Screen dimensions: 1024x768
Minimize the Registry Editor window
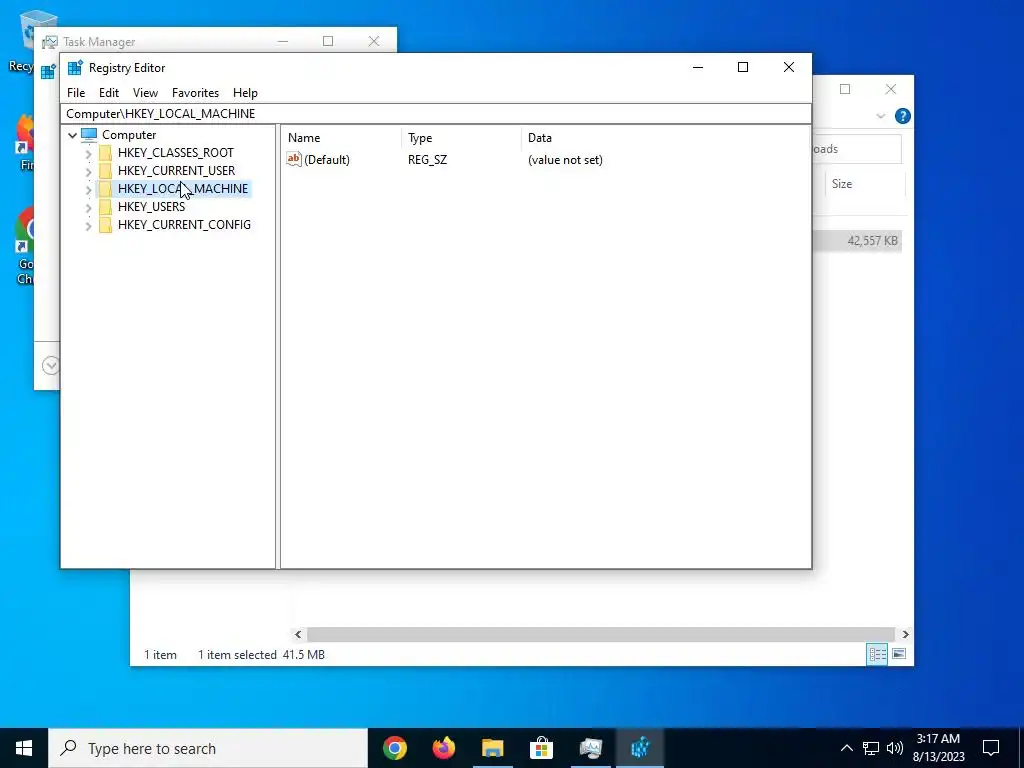(x=698, y=67)
